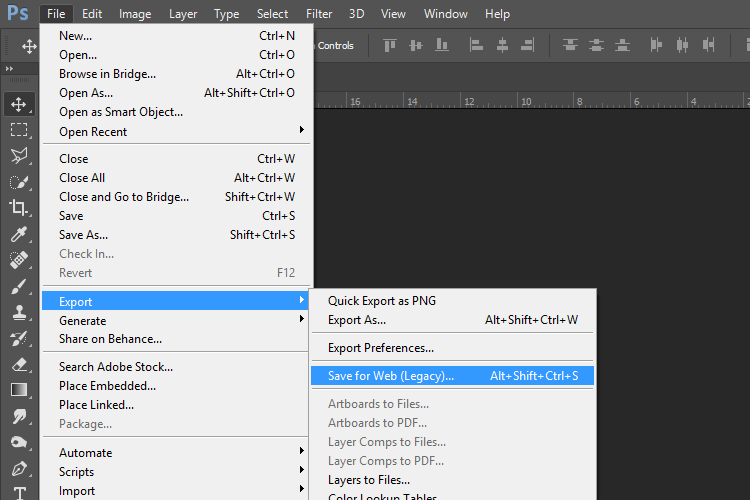Open the Export submenu
This screenshot has height=500, width=750.
(176, 301)
